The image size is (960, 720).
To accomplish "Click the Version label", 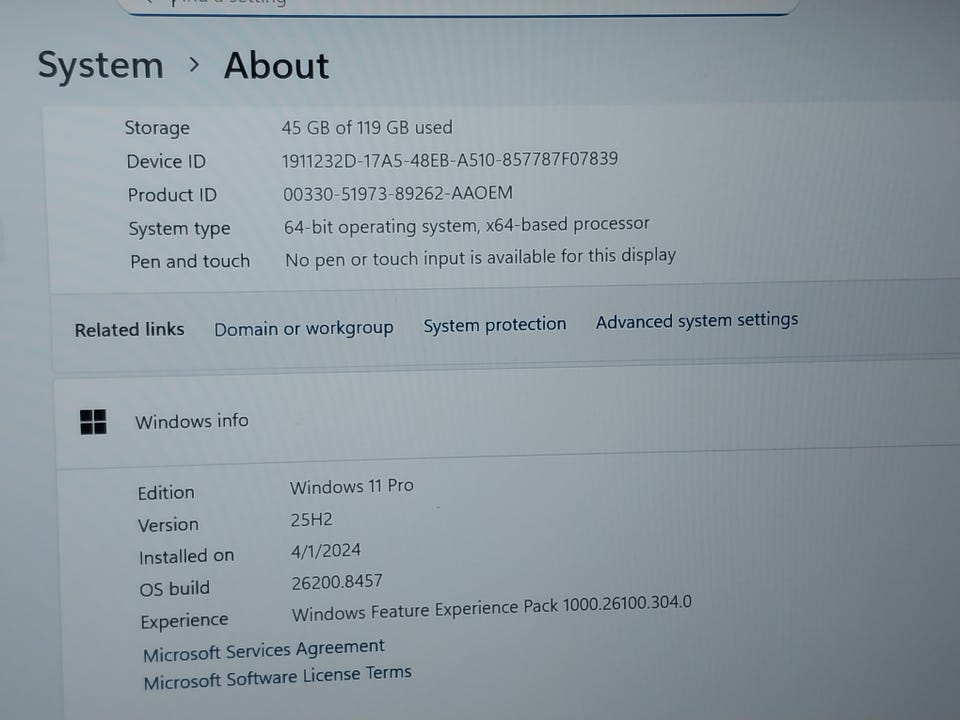I will (168, 525).
